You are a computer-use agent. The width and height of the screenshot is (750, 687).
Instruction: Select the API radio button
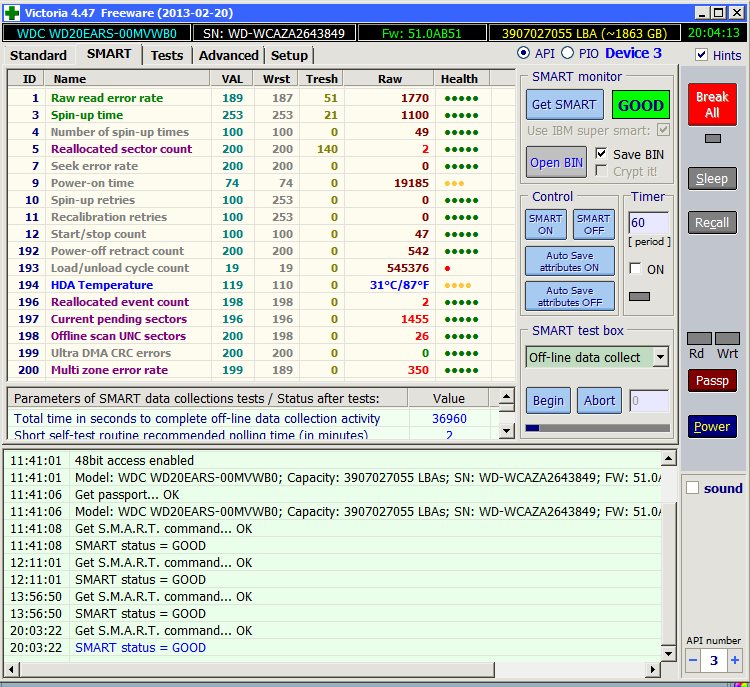pos(523,53)
